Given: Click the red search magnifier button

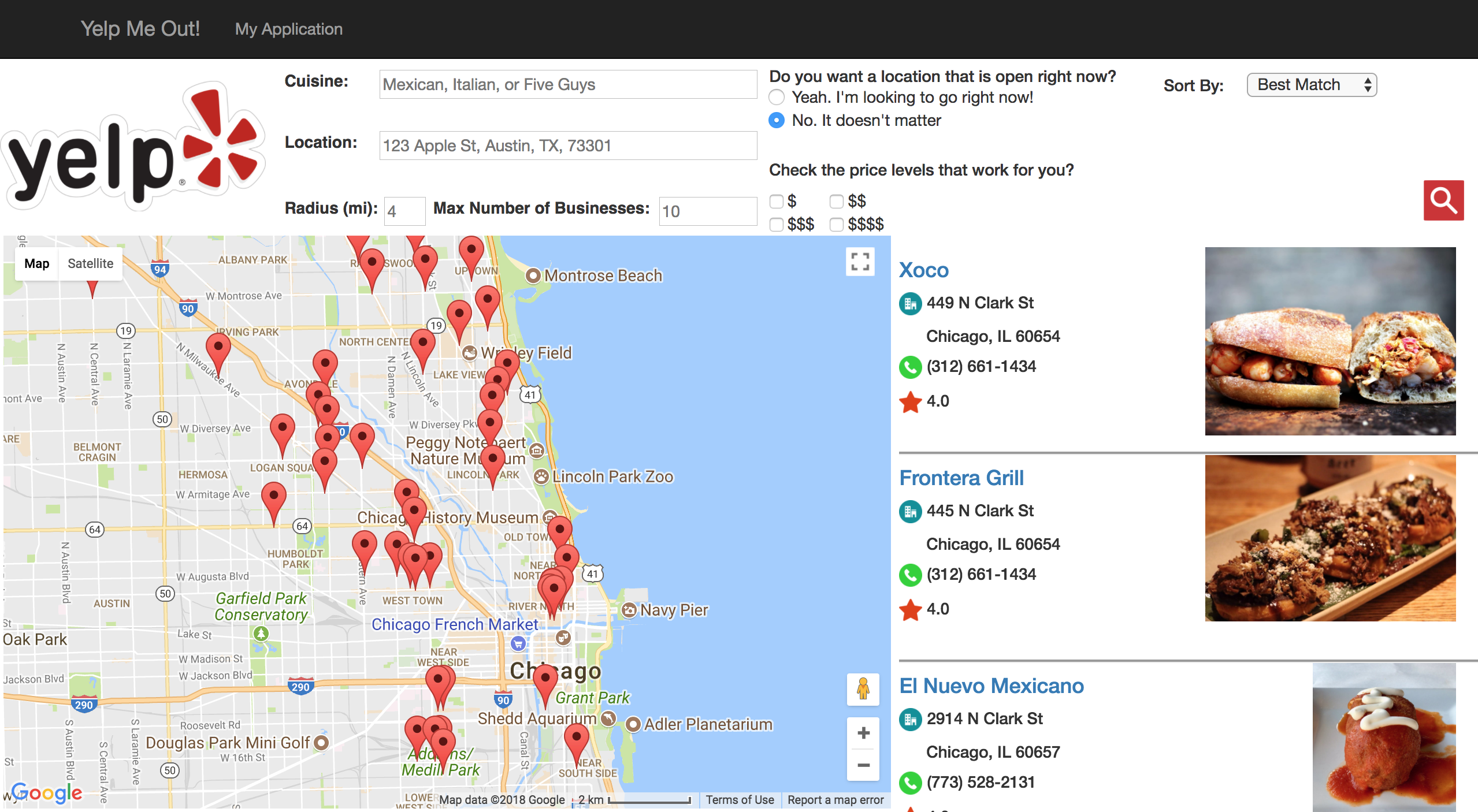Looking at the screenshot, I should (x=1443, y=200).
